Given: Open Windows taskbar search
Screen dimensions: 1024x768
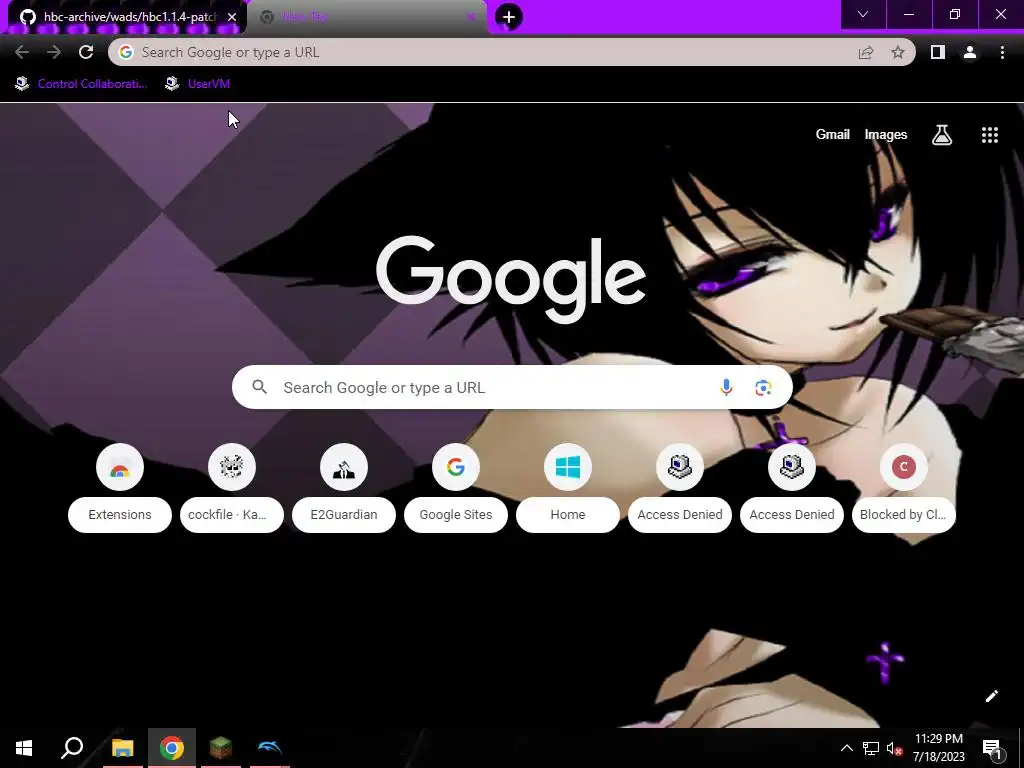Looking at the screenshot, I should click(72, 748).
